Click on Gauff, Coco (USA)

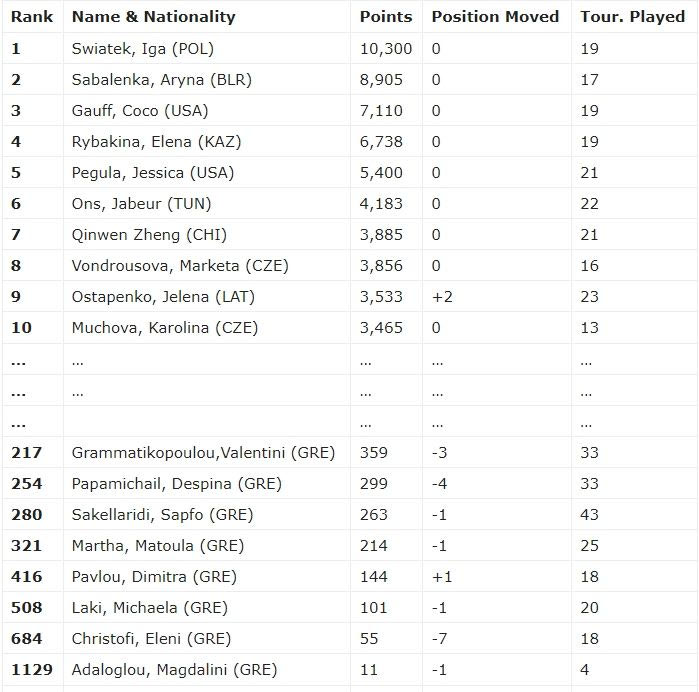[x=140, y=110]
